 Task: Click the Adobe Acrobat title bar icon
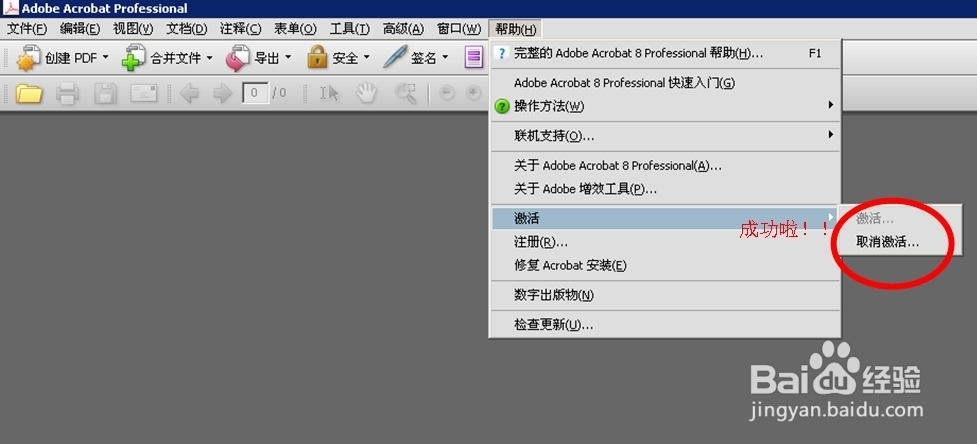[11, 8]
